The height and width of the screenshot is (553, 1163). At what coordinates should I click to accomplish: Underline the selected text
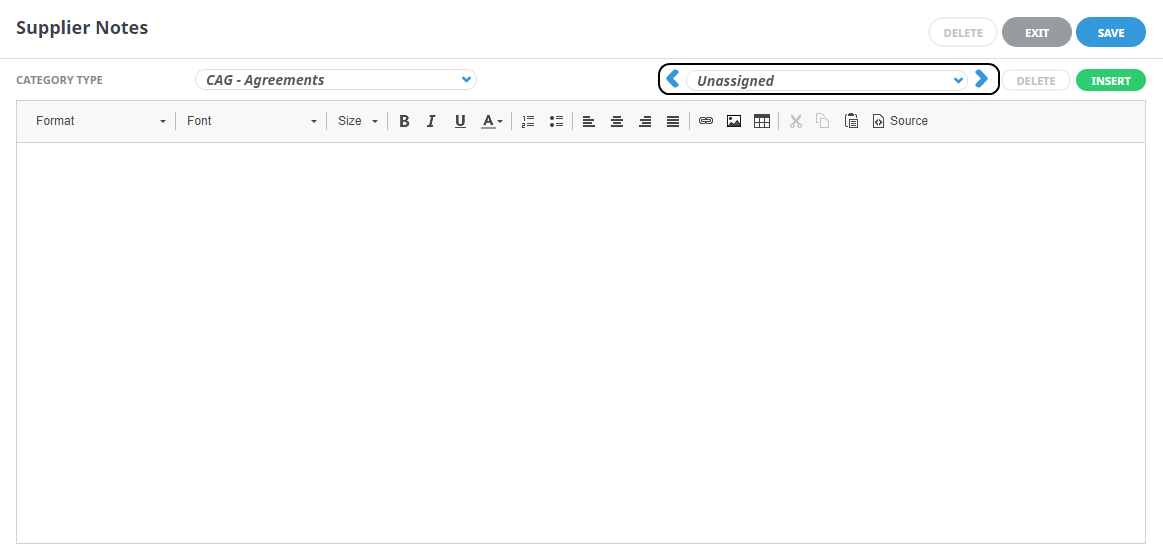pos(460,121)
